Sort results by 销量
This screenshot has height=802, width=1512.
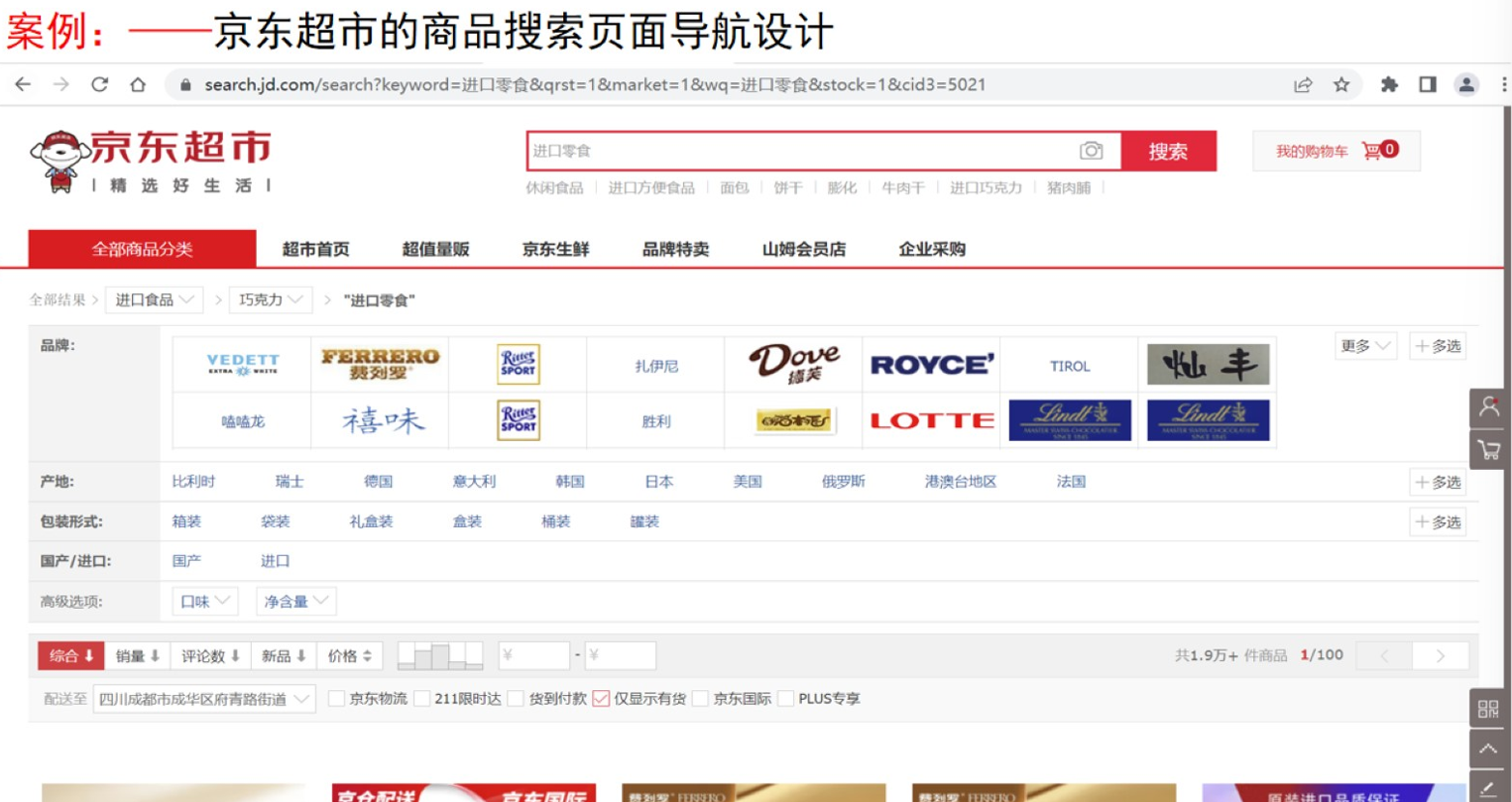(x=137, y=655)
